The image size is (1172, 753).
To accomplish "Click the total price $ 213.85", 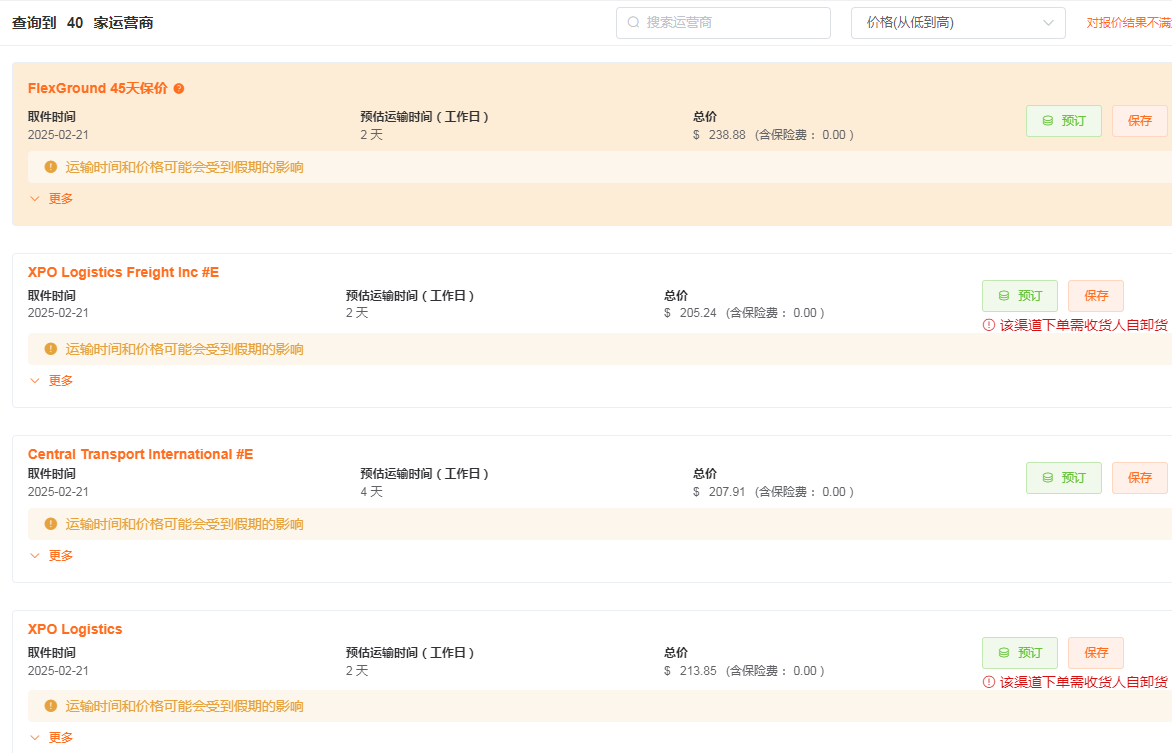I will point(690,671).
